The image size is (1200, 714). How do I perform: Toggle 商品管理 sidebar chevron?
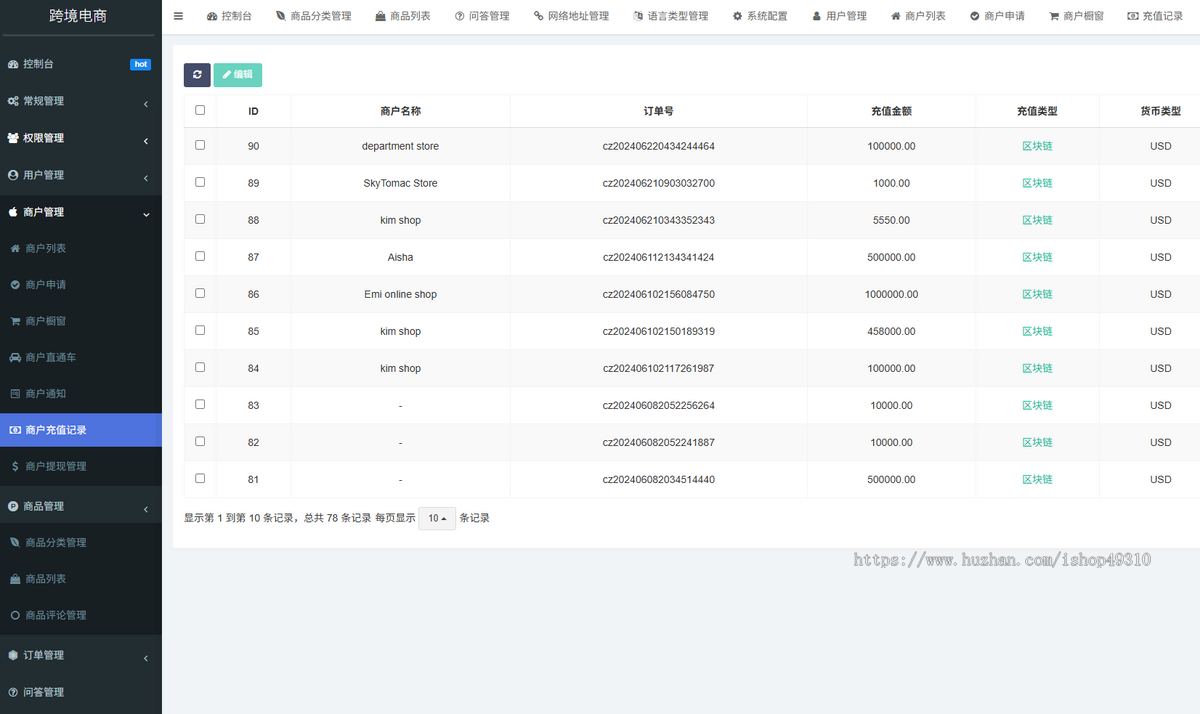point(146,509)
